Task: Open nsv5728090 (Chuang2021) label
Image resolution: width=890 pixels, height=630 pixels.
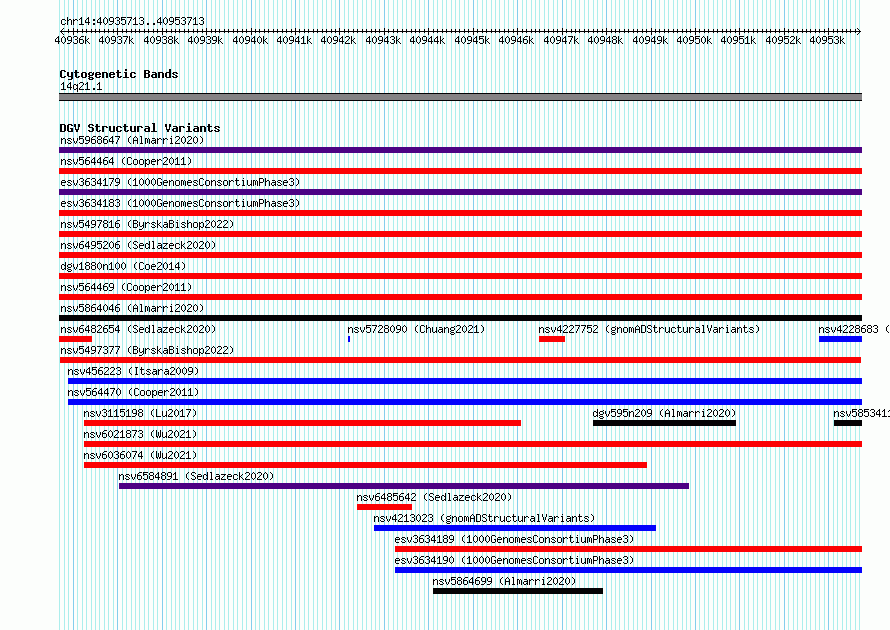Action: (416, 329)
